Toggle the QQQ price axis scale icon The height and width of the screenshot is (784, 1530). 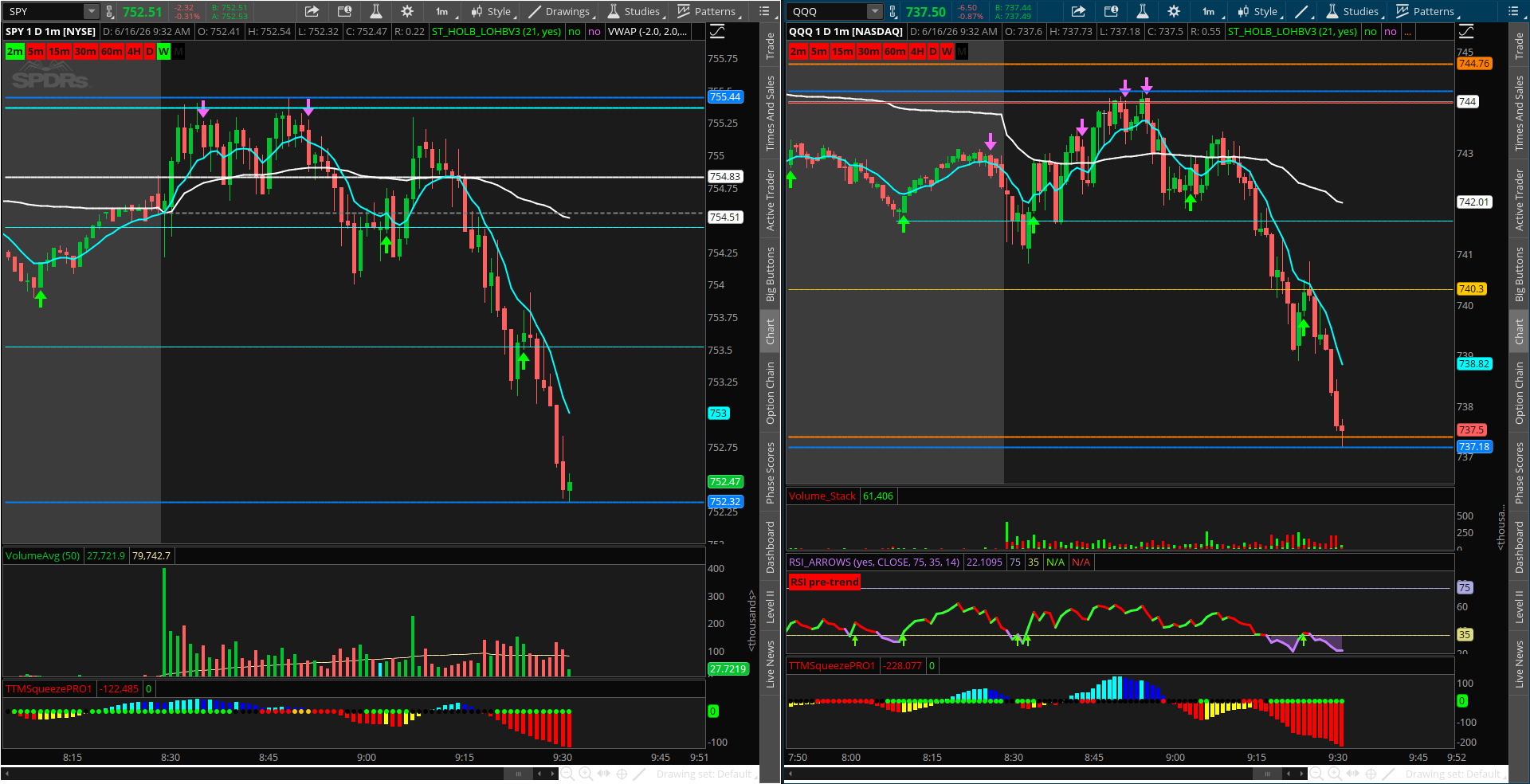[x=1466, y=31]
